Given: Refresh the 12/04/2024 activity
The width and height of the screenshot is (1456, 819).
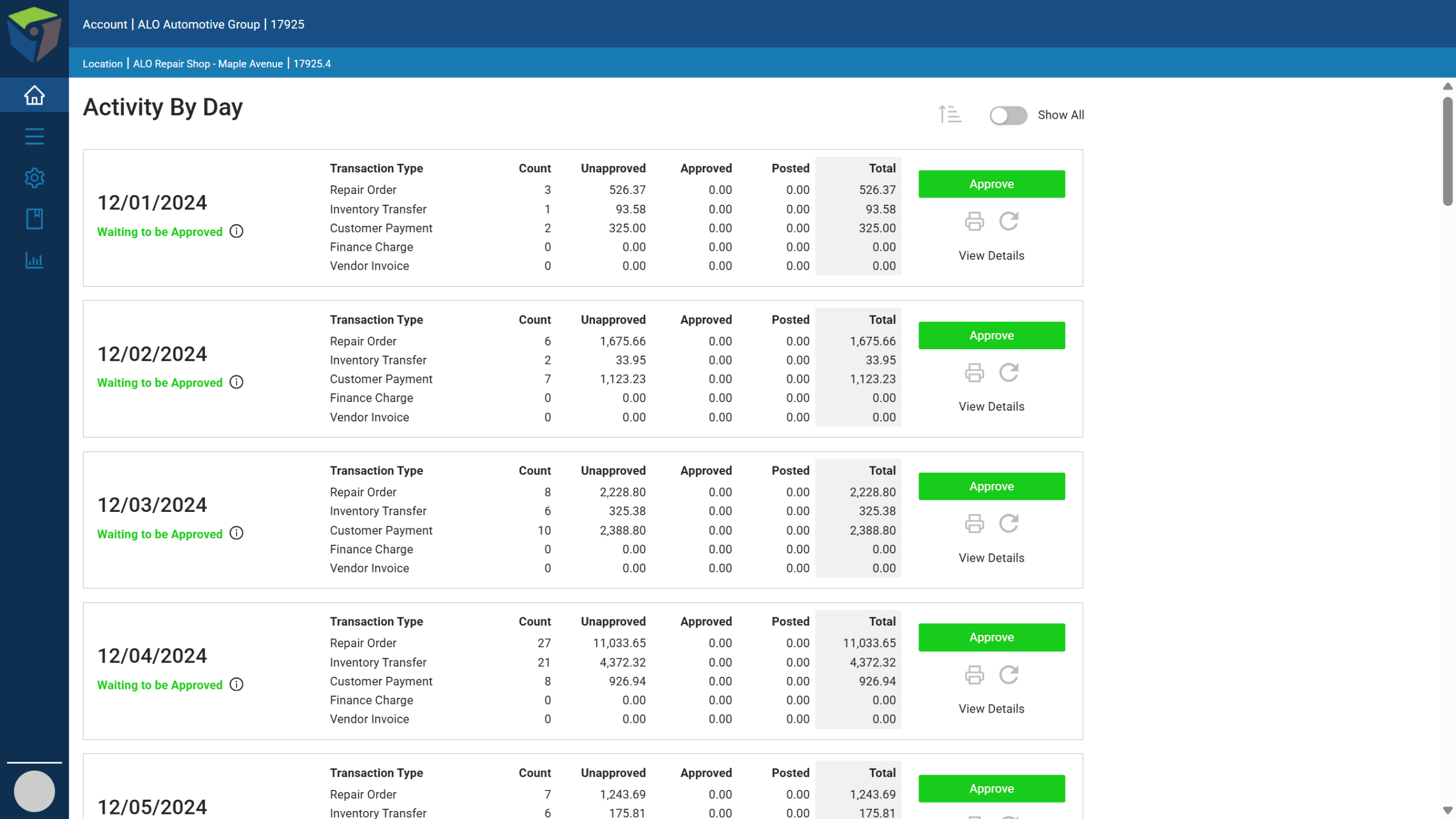Looking at the screenshot, I should coord(1008,675).
